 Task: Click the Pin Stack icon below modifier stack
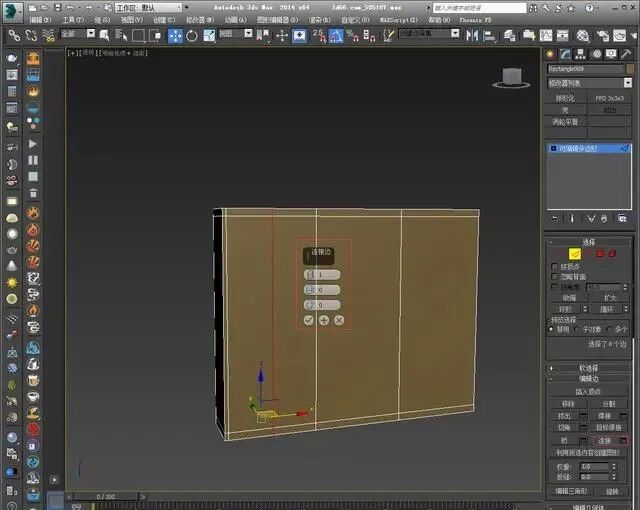[555, 219]
